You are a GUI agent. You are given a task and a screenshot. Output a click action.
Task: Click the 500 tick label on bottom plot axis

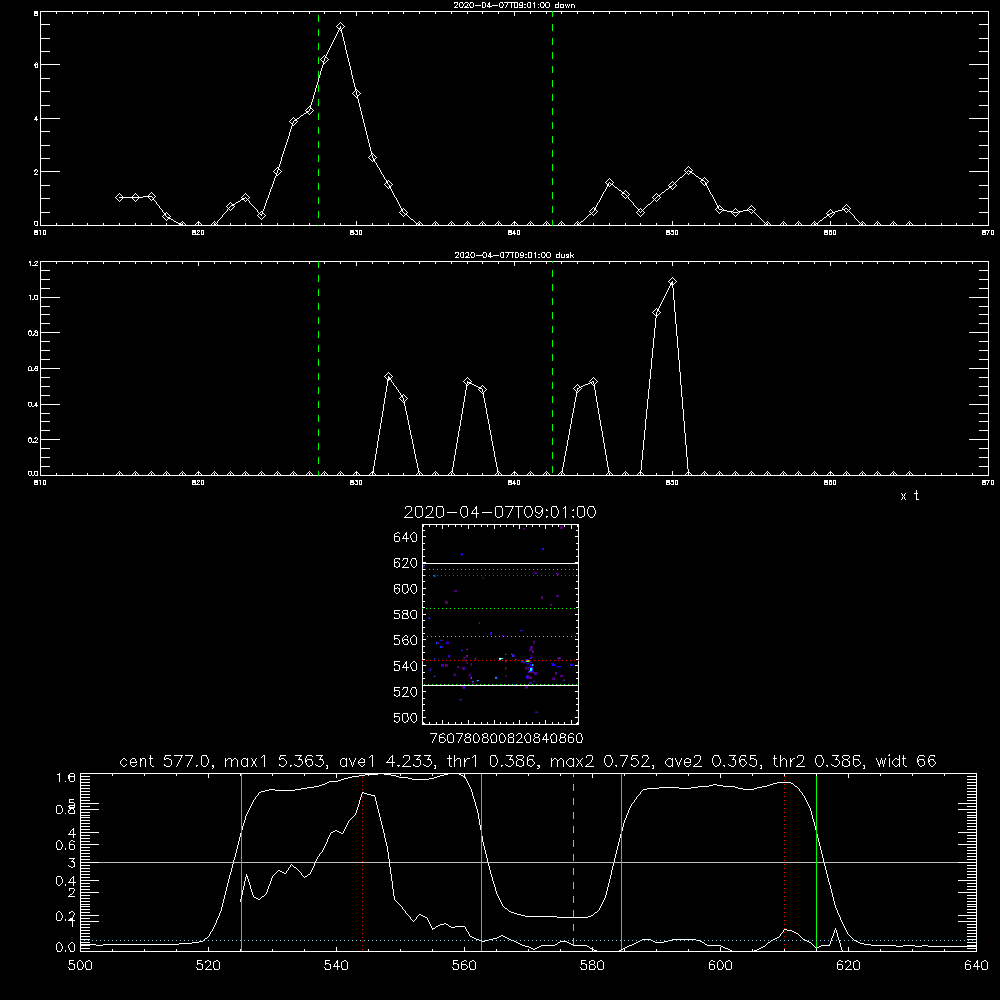[80, 966]
